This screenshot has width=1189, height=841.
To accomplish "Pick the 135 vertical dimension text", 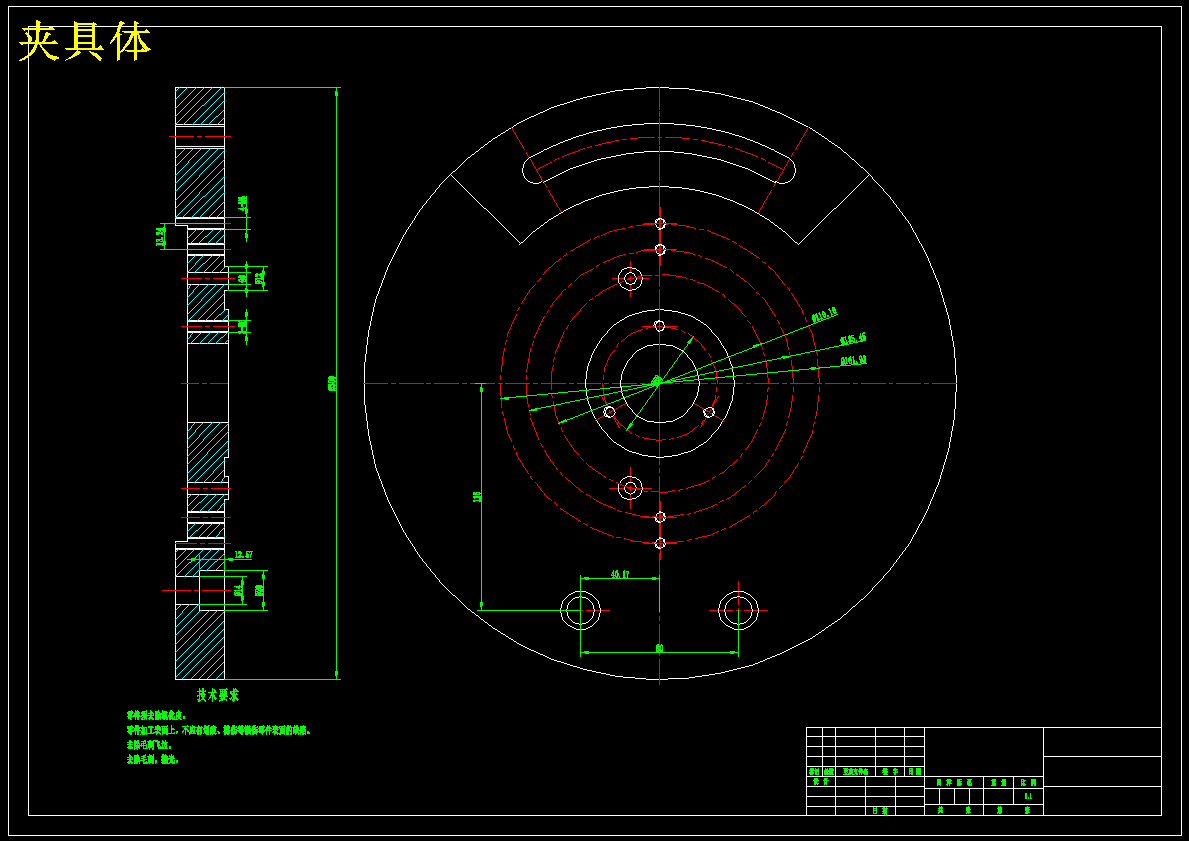I will [x=478, y=497].
